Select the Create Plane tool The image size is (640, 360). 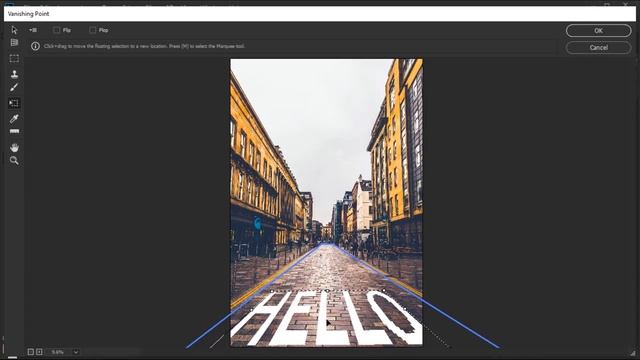tap(14, 42)
